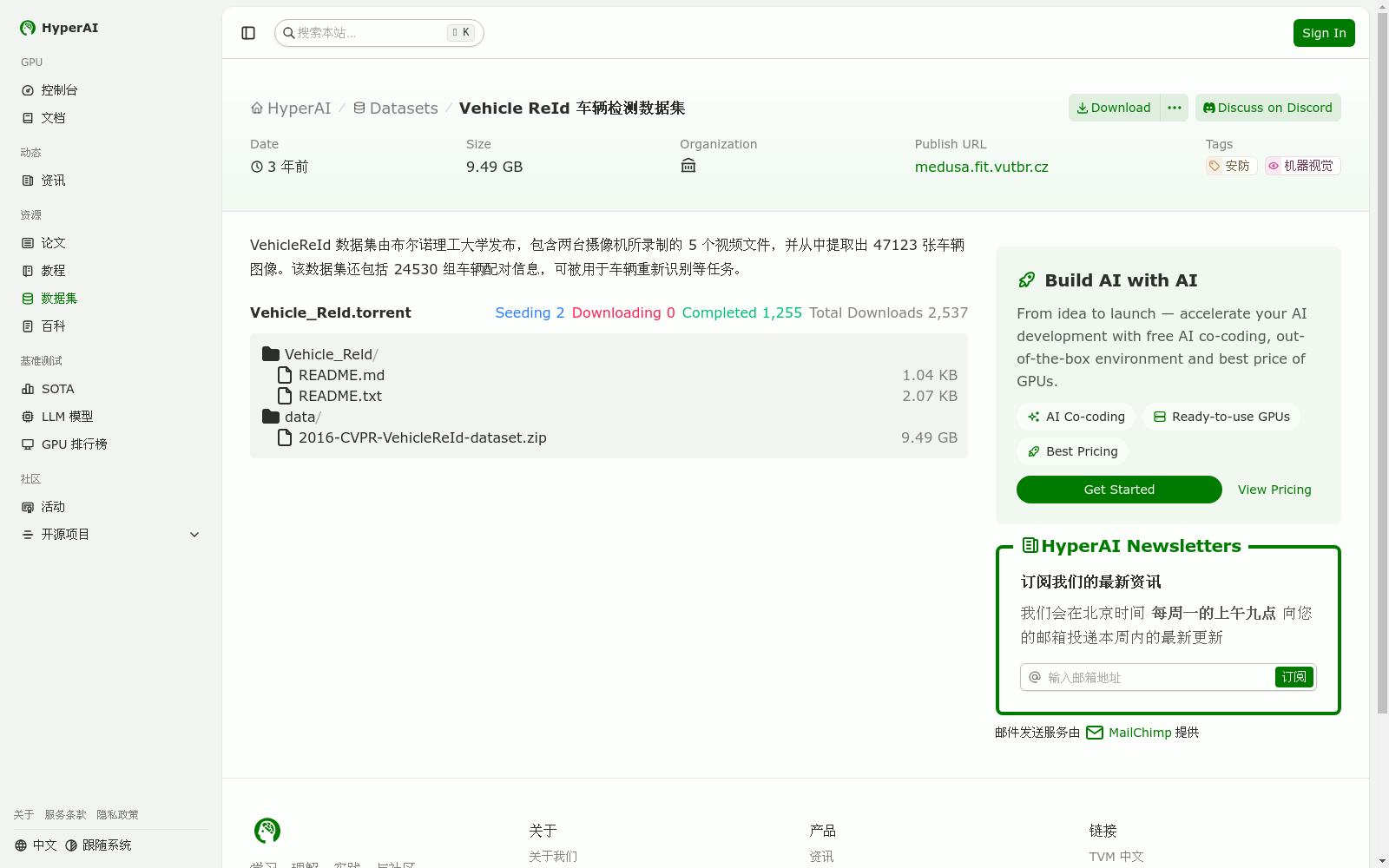The image size is (1389, 868).
Task: Click the HyperAI logo in the footer
Action: pos(267,831)
